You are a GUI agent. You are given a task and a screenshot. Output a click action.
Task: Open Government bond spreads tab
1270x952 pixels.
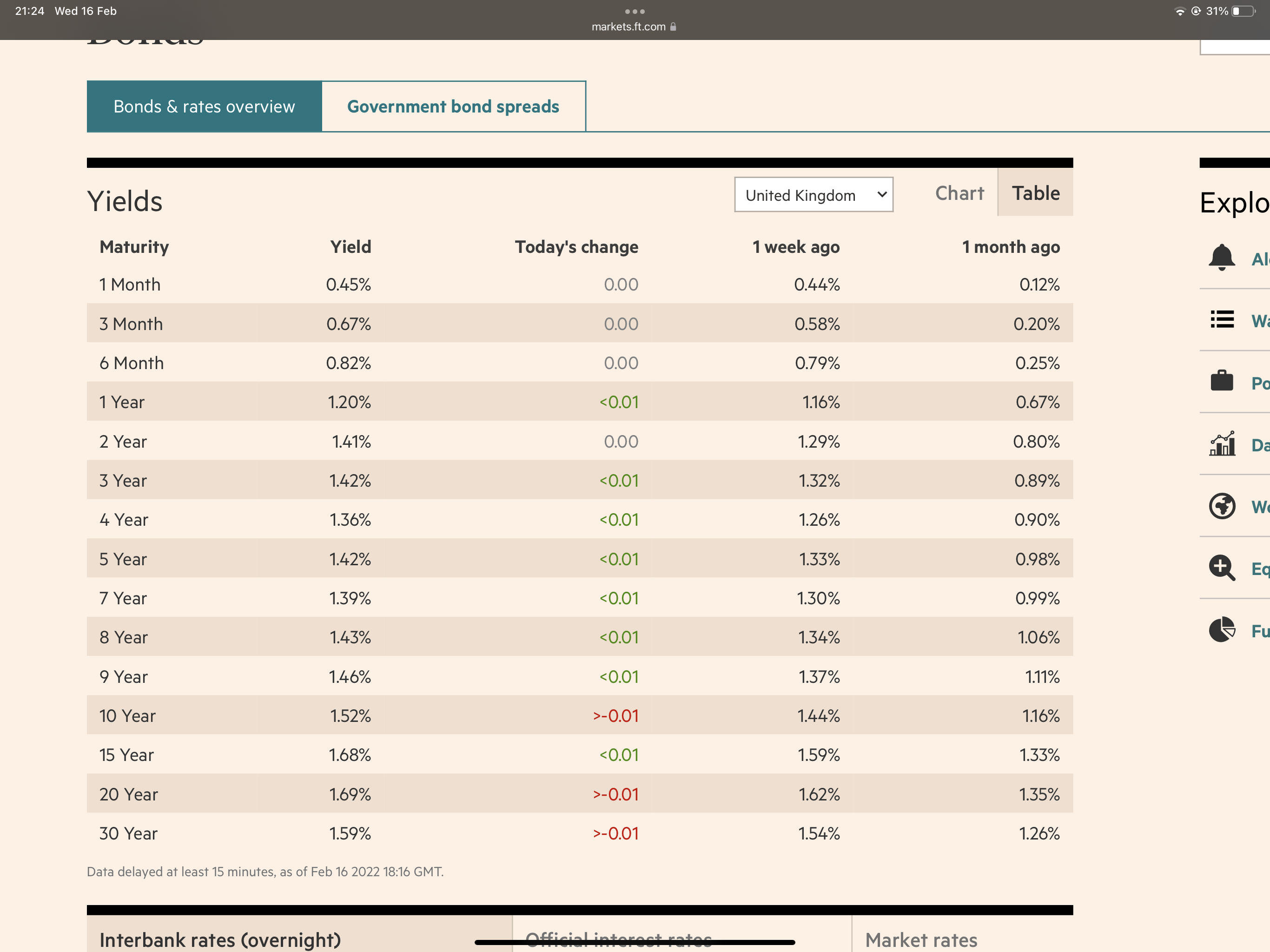coord(454,106)
